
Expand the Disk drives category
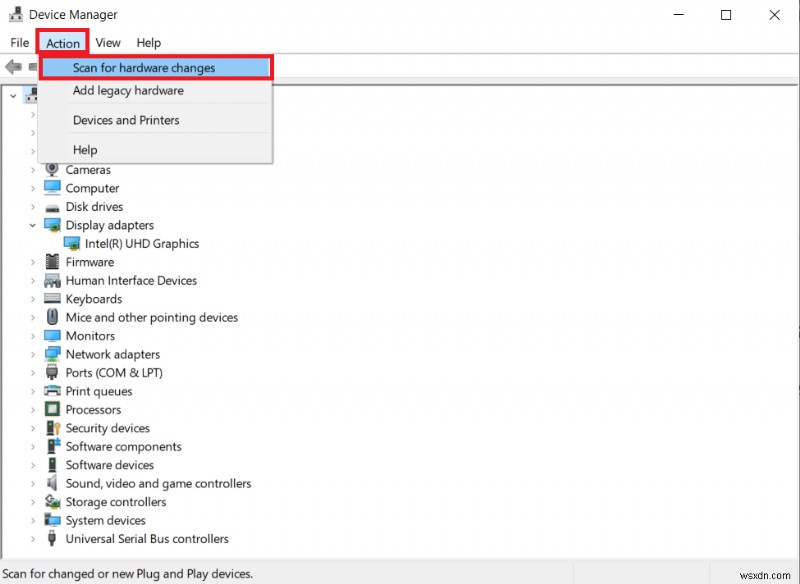[x=33, y=207]
